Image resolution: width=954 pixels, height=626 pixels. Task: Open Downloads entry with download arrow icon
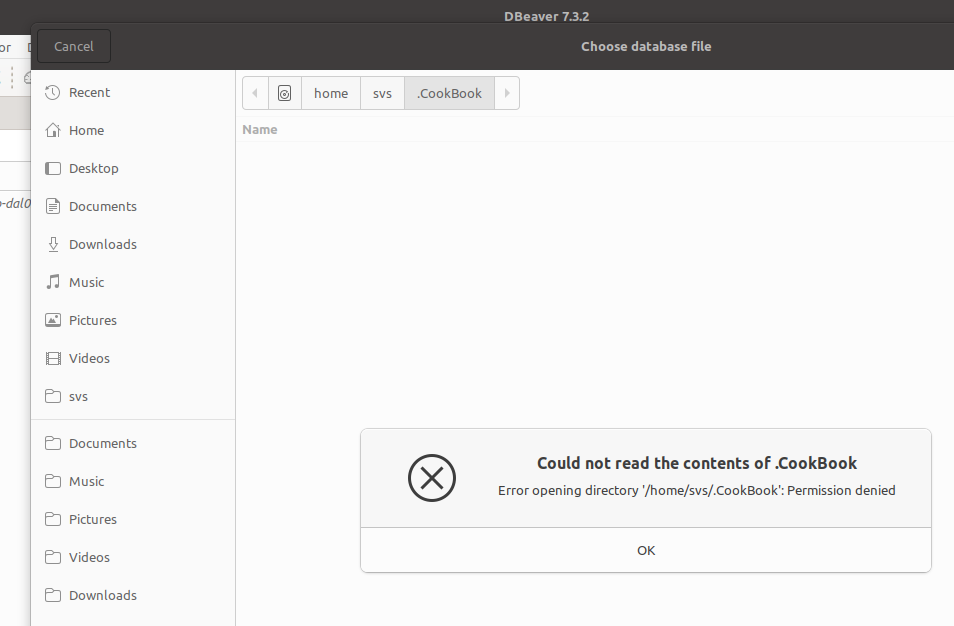(133, 245)
